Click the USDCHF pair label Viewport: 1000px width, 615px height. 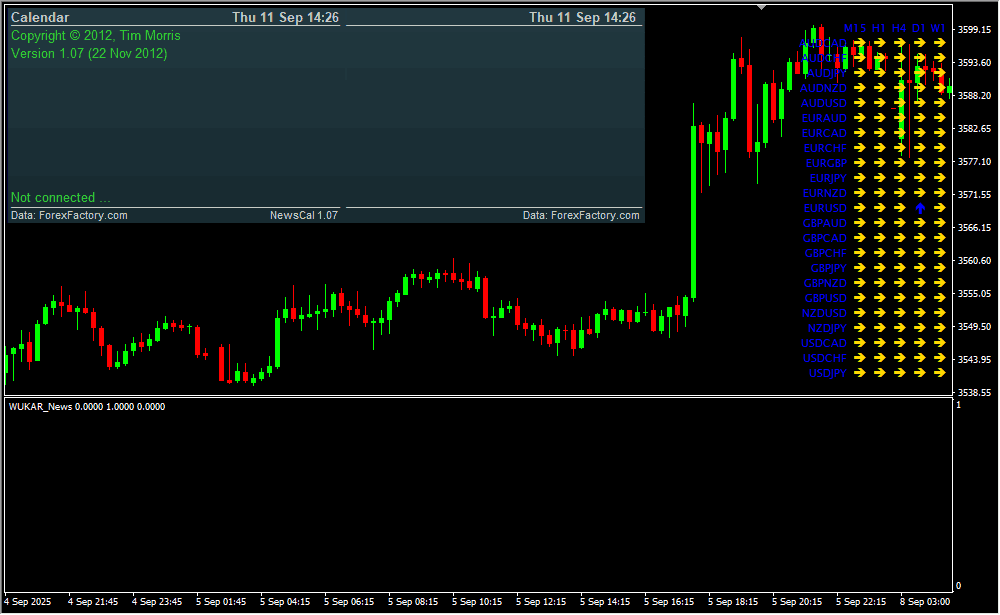tap(824, 358)
